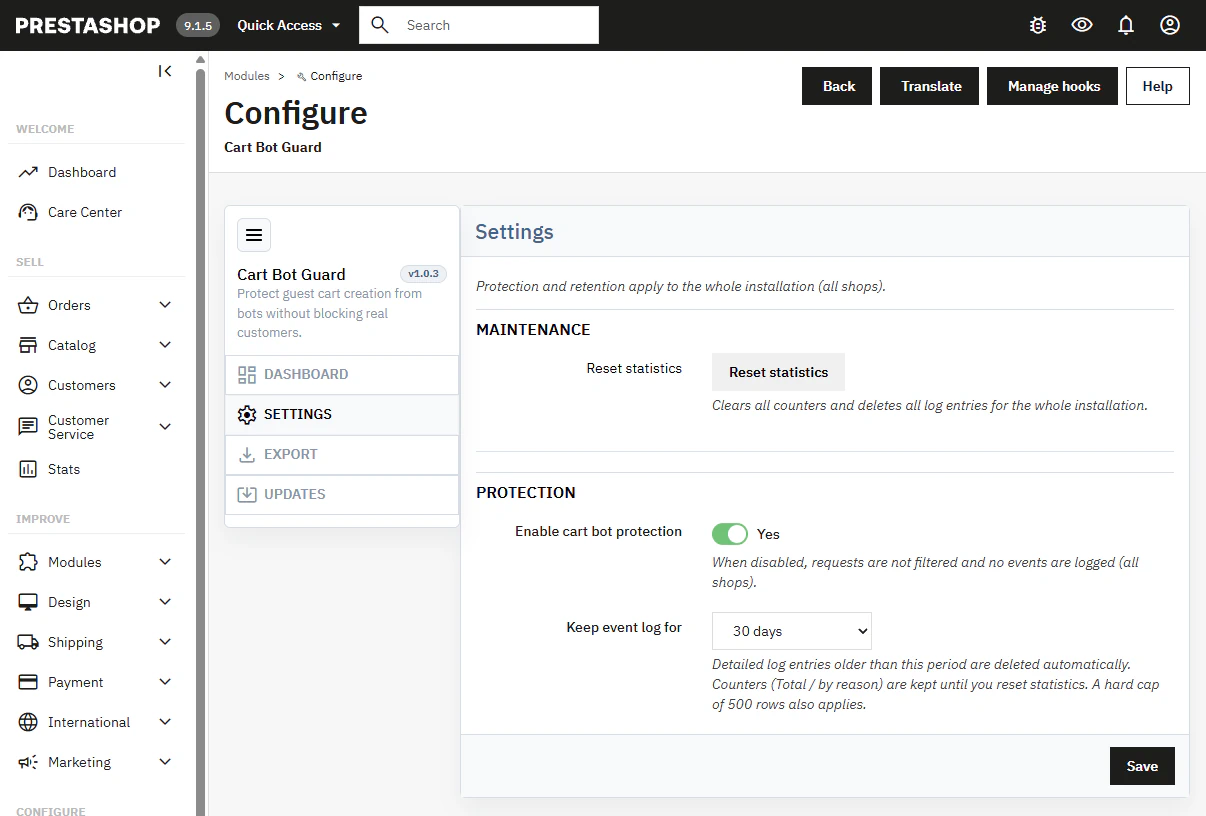Click the Manage hooks button
This screenshot has height=816, width=1206.
tap(1053, 86)
